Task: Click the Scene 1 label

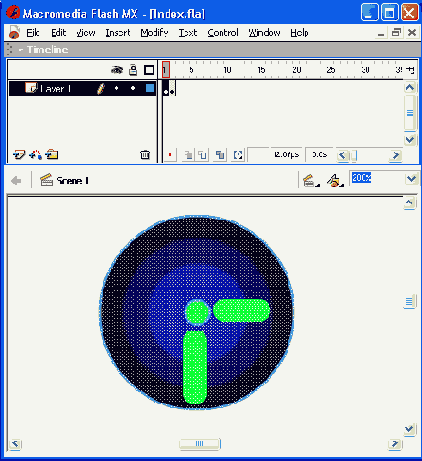Action: (72, 181)
